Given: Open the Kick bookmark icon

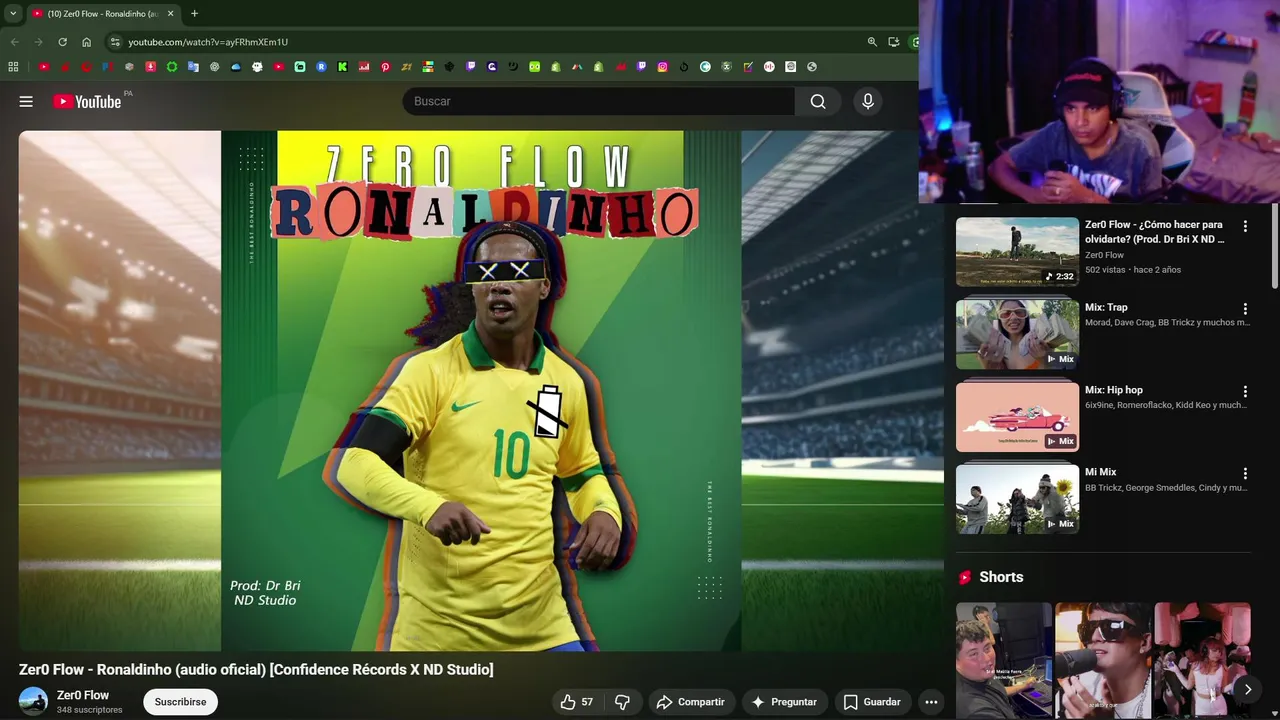Looking at the screenshot, I should [342, 67].
